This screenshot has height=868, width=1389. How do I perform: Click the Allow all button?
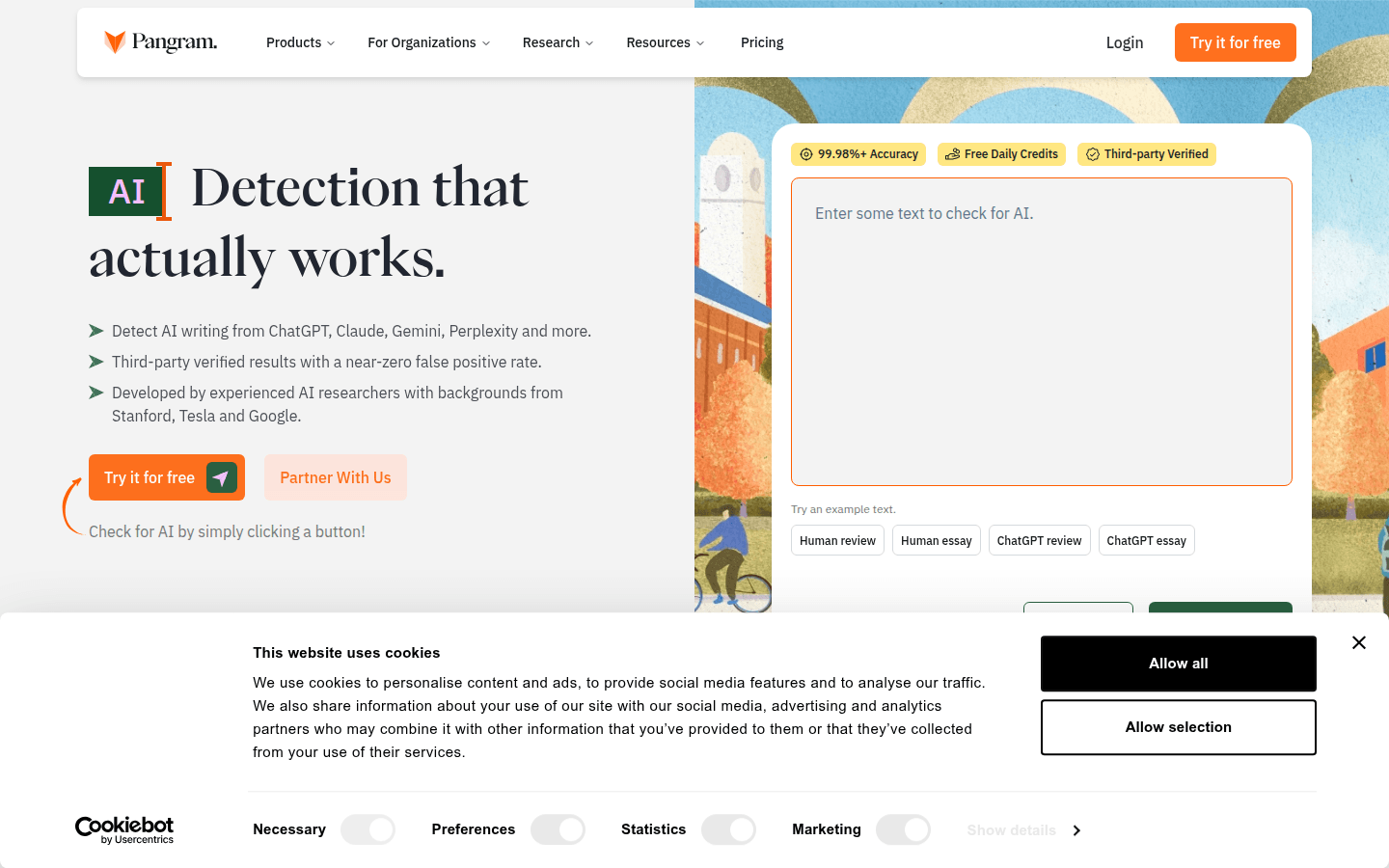pyautogui.click(x=1178, y=664)
